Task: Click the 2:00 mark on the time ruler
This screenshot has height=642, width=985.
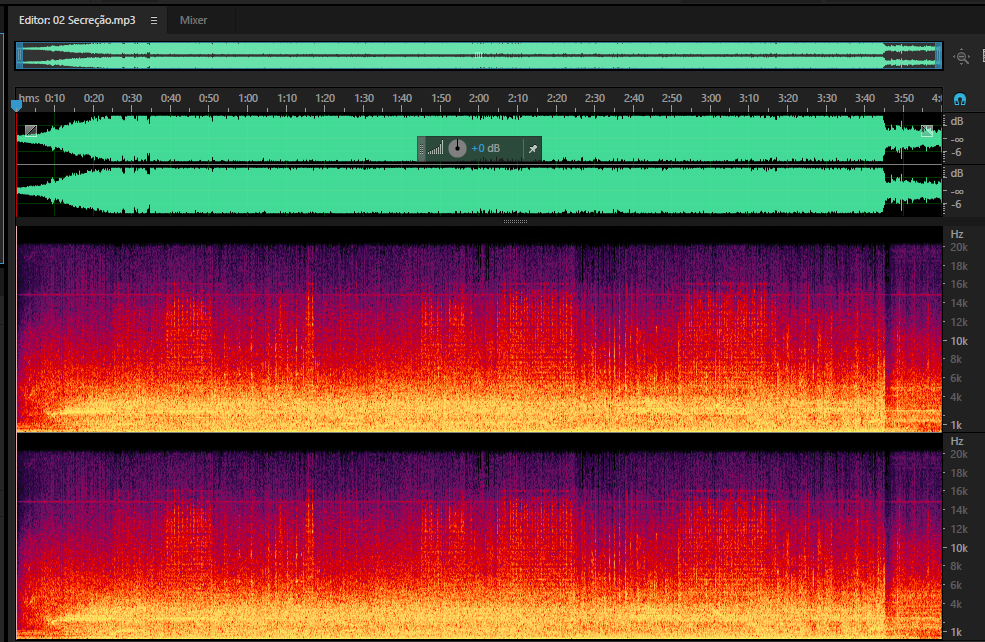Action: coord(479,98)
